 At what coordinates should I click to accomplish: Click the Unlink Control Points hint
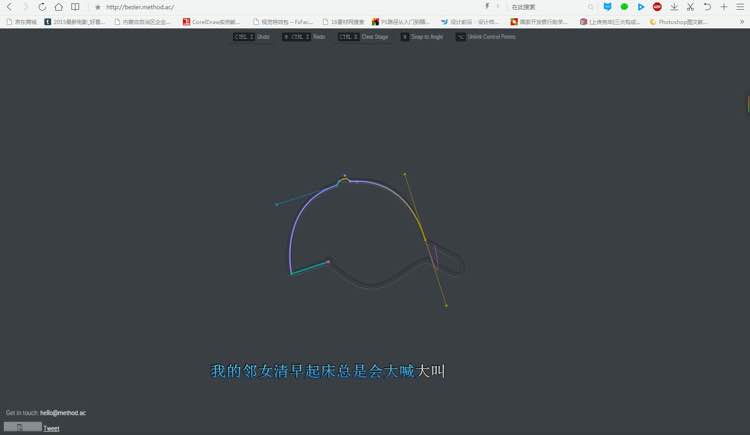pos(485,36)
